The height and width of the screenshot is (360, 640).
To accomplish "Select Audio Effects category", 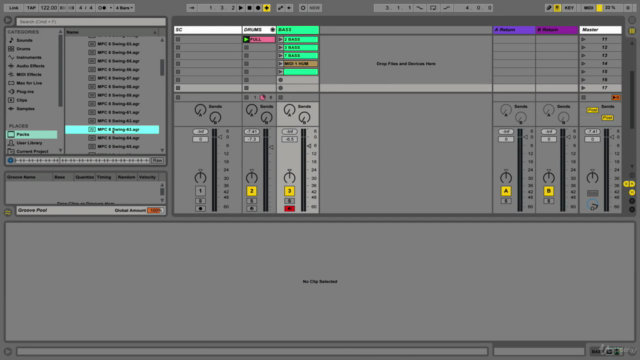I will click(x=30, y=66).
